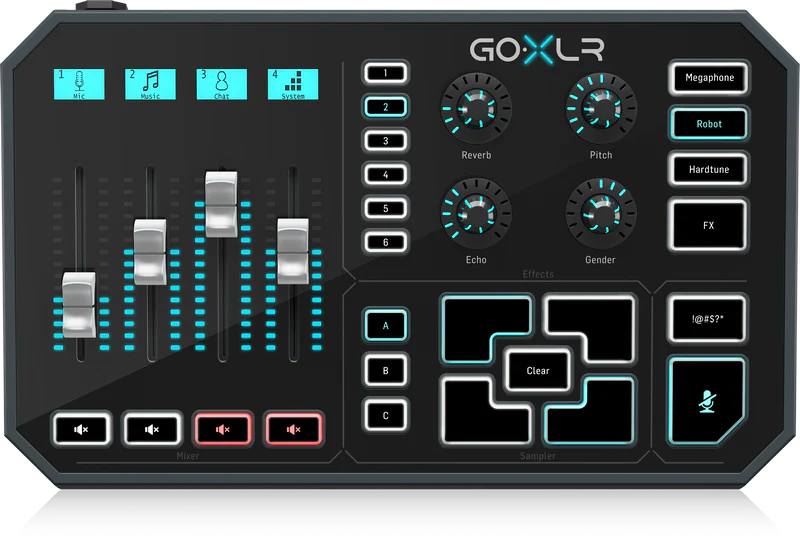800x543 pixels.
Task: Select effects preset 1
Action: [x=386, y=73]
